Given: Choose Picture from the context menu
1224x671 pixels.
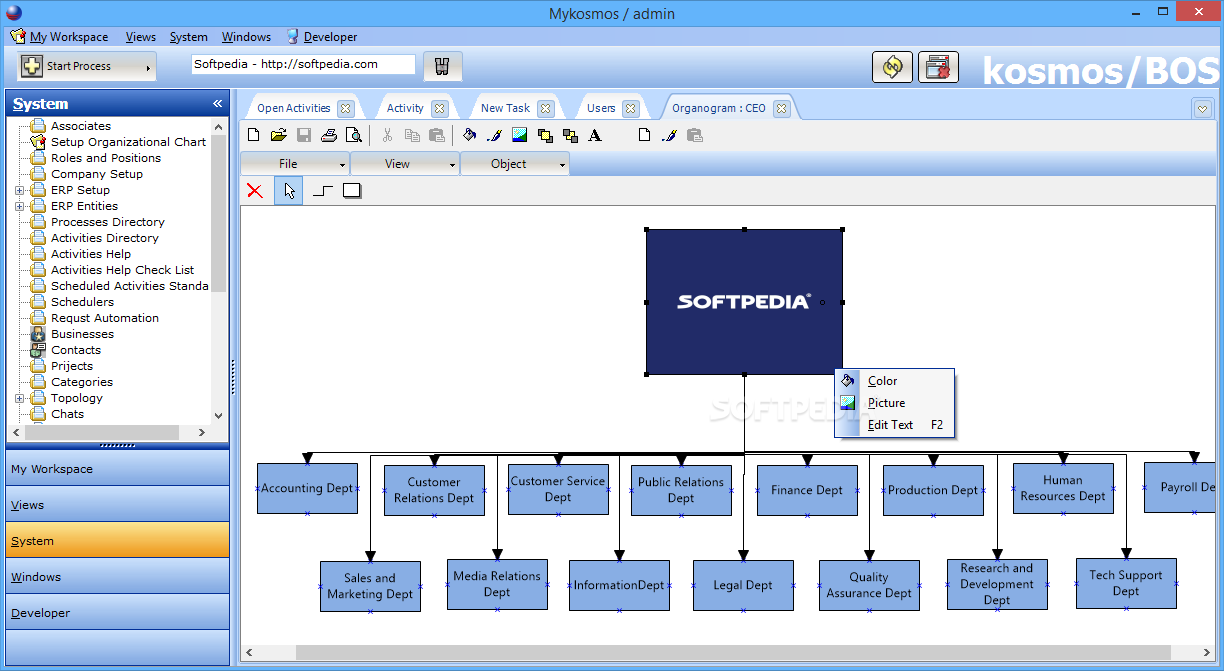Looking at the screenshot, I should click(894, 403).
